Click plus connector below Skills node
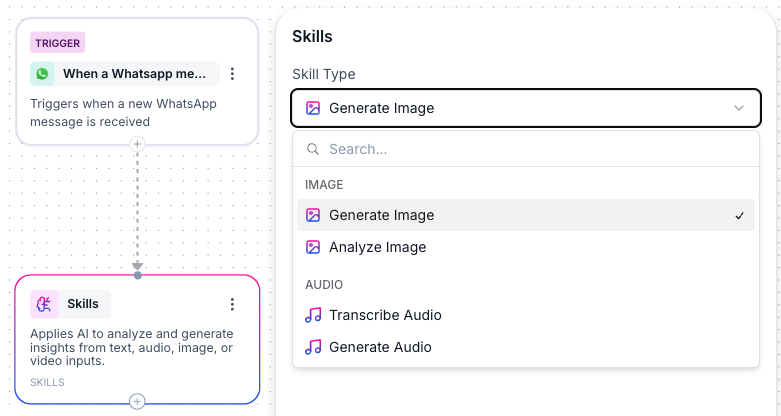Screen dimensions: 781x416 pyautogui.click(x=138, y=401)
